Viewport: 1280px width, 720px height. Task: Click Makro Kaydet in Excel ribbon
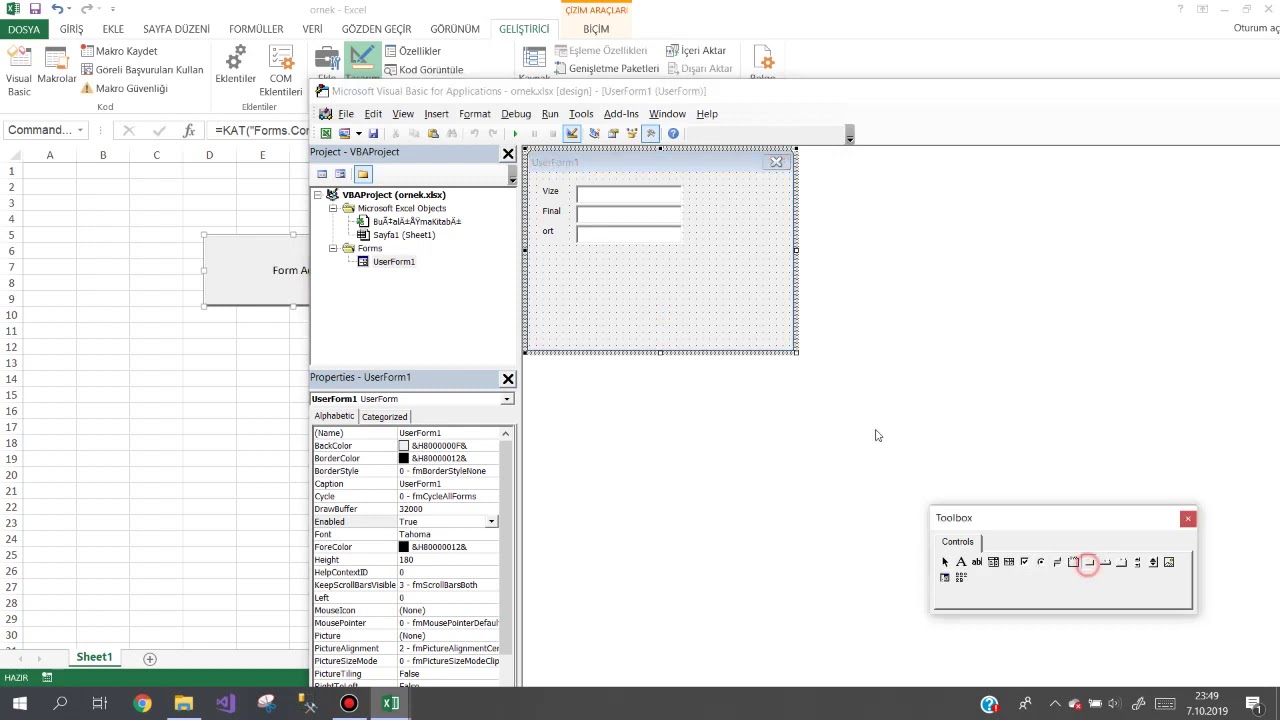[119, 51]
